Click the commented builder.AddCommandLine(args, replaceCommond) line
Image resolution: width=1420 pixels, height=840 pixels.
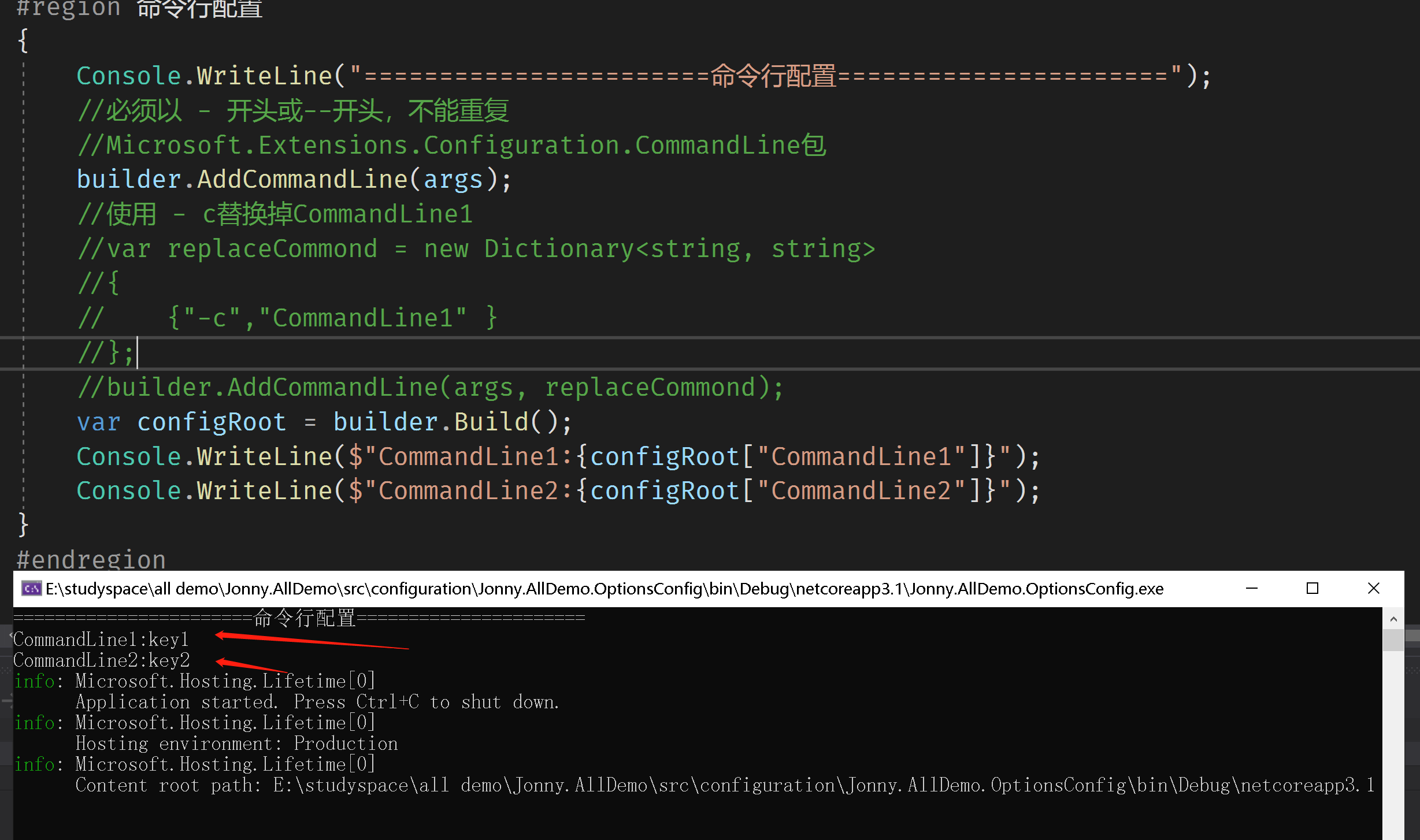[431, 388]
